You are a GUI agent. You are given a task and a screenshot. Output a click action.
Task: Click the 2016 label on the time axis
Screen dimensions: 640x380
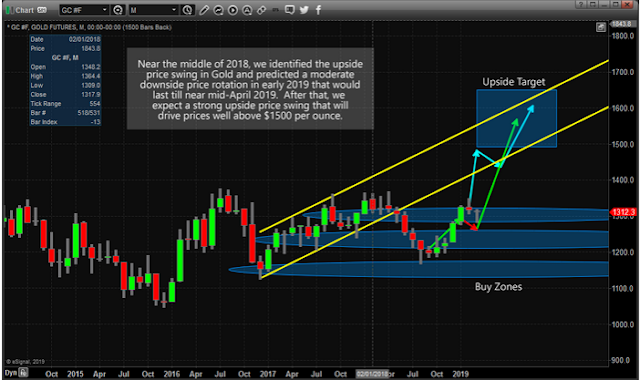point(172,374)
